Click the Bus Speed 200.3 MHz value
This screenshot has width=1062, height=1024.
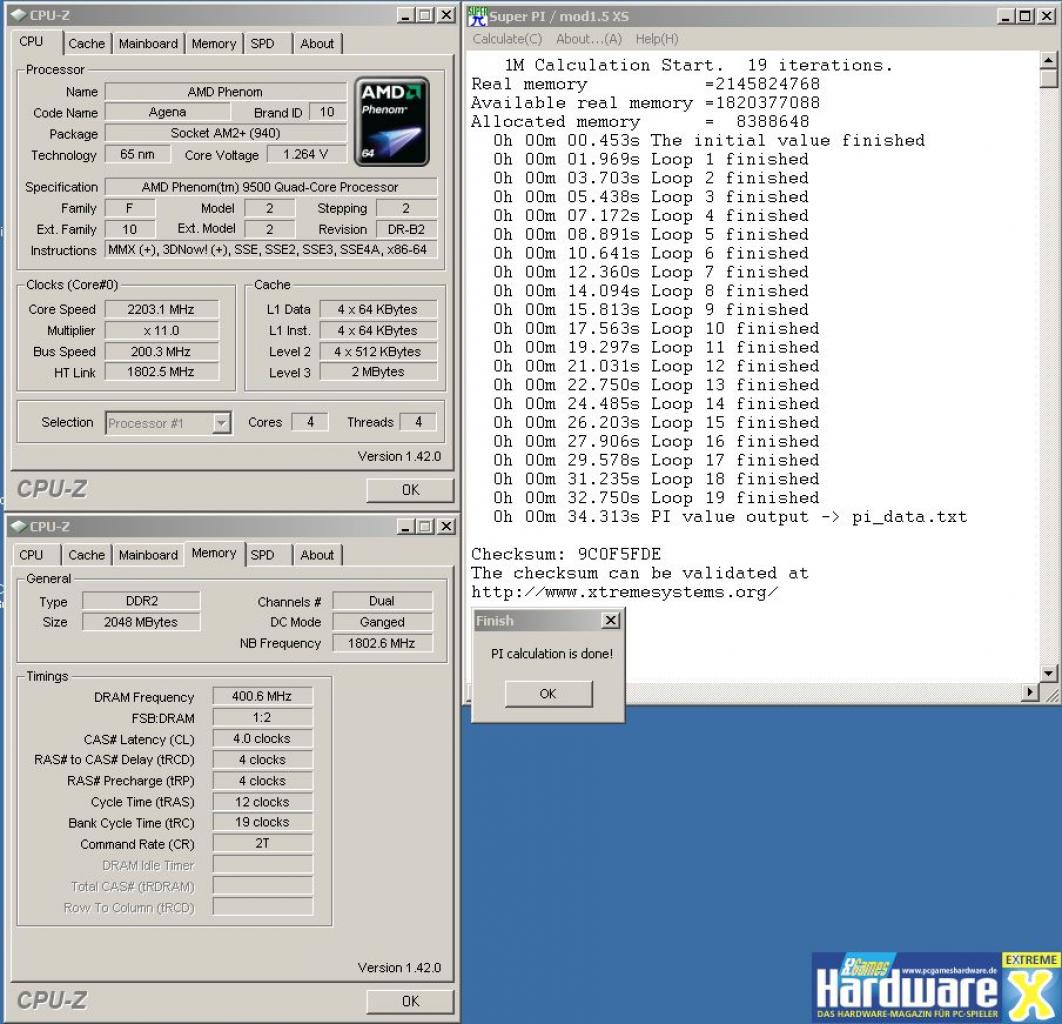pos(161,351)
